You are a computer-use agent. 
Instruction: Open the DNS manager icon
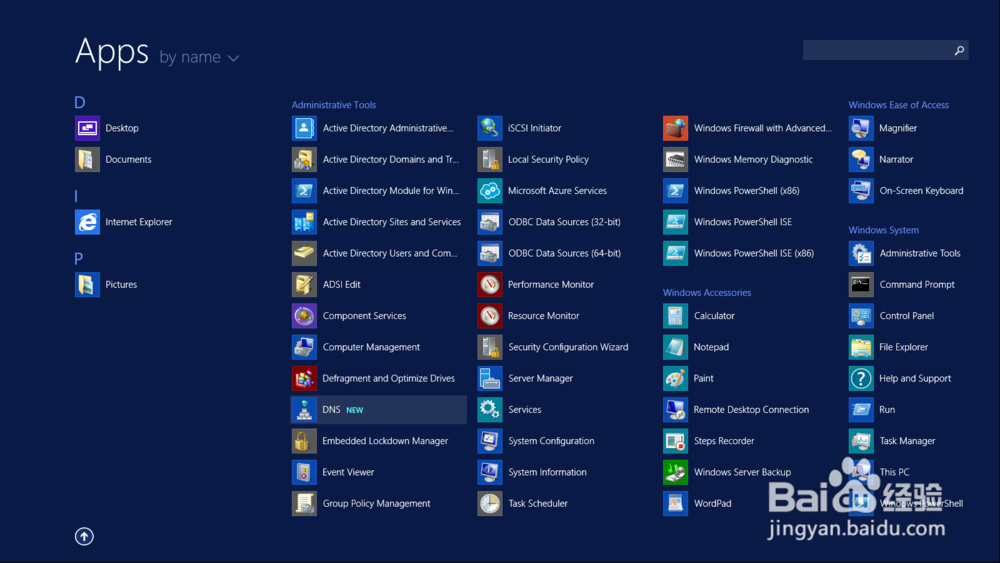coord(304,409)
